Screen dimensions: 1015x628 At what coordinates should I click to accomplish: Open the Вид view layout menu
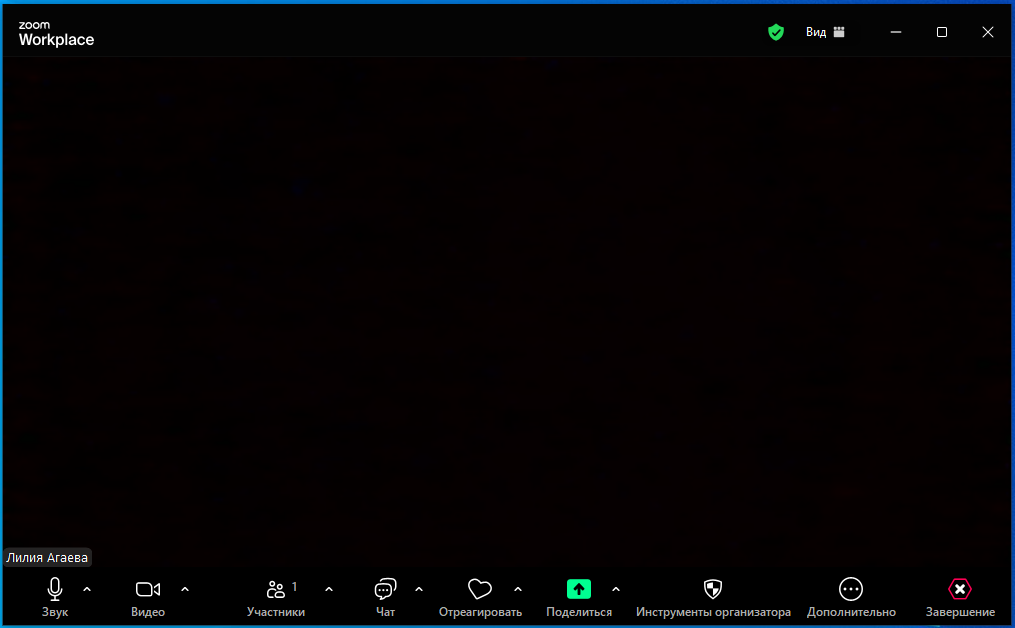pyautogui.click(x=825, y=32)
